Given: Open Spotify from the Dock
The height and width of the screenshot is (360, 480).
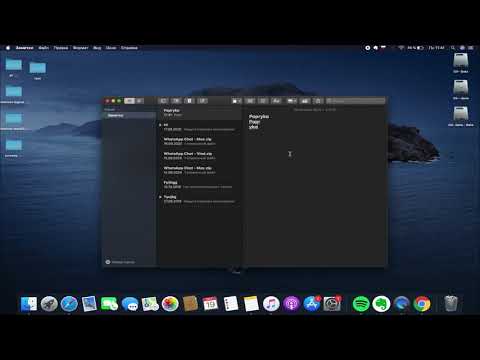Looking at the screenshot, I should coord(361,304).
